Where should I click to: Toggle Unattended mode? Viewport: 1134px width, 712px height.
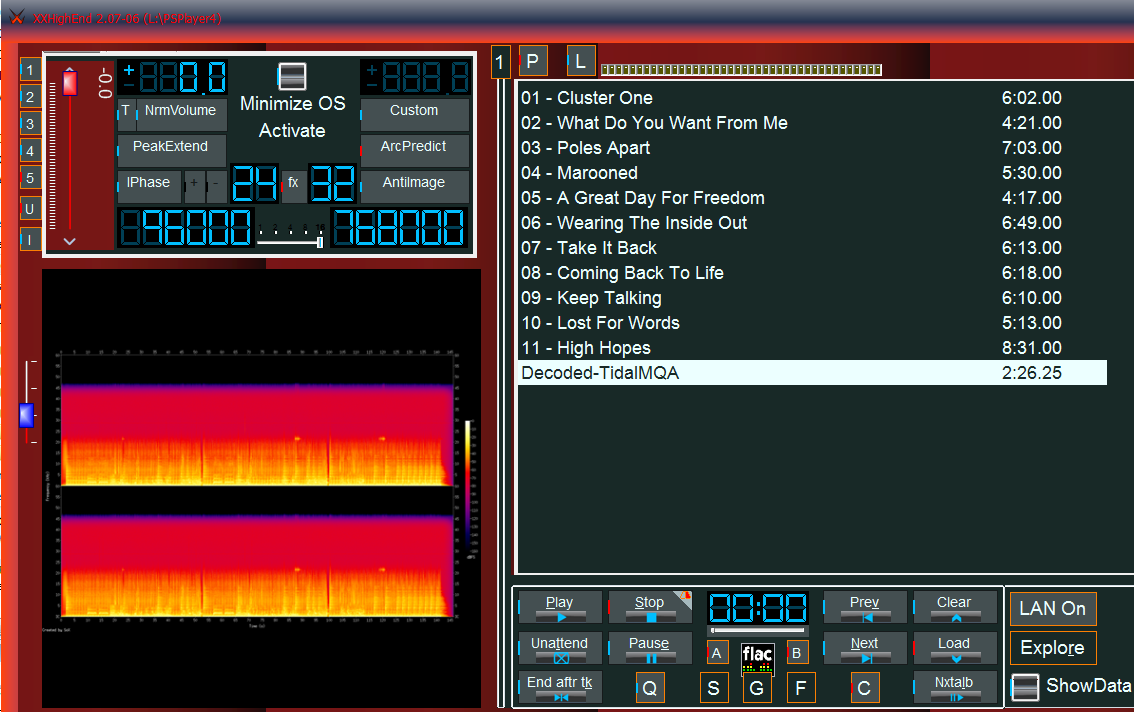(x=560, y=648)
